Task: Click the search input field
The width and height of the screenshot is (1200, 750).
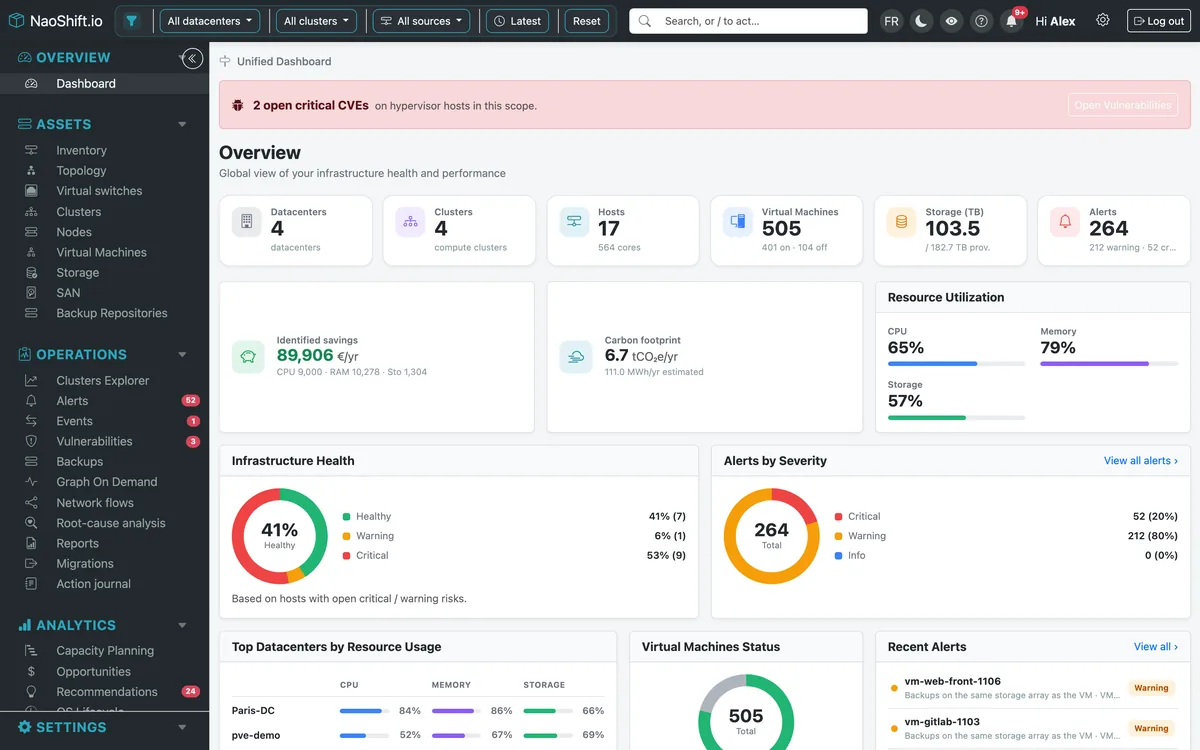Action: 748,21
